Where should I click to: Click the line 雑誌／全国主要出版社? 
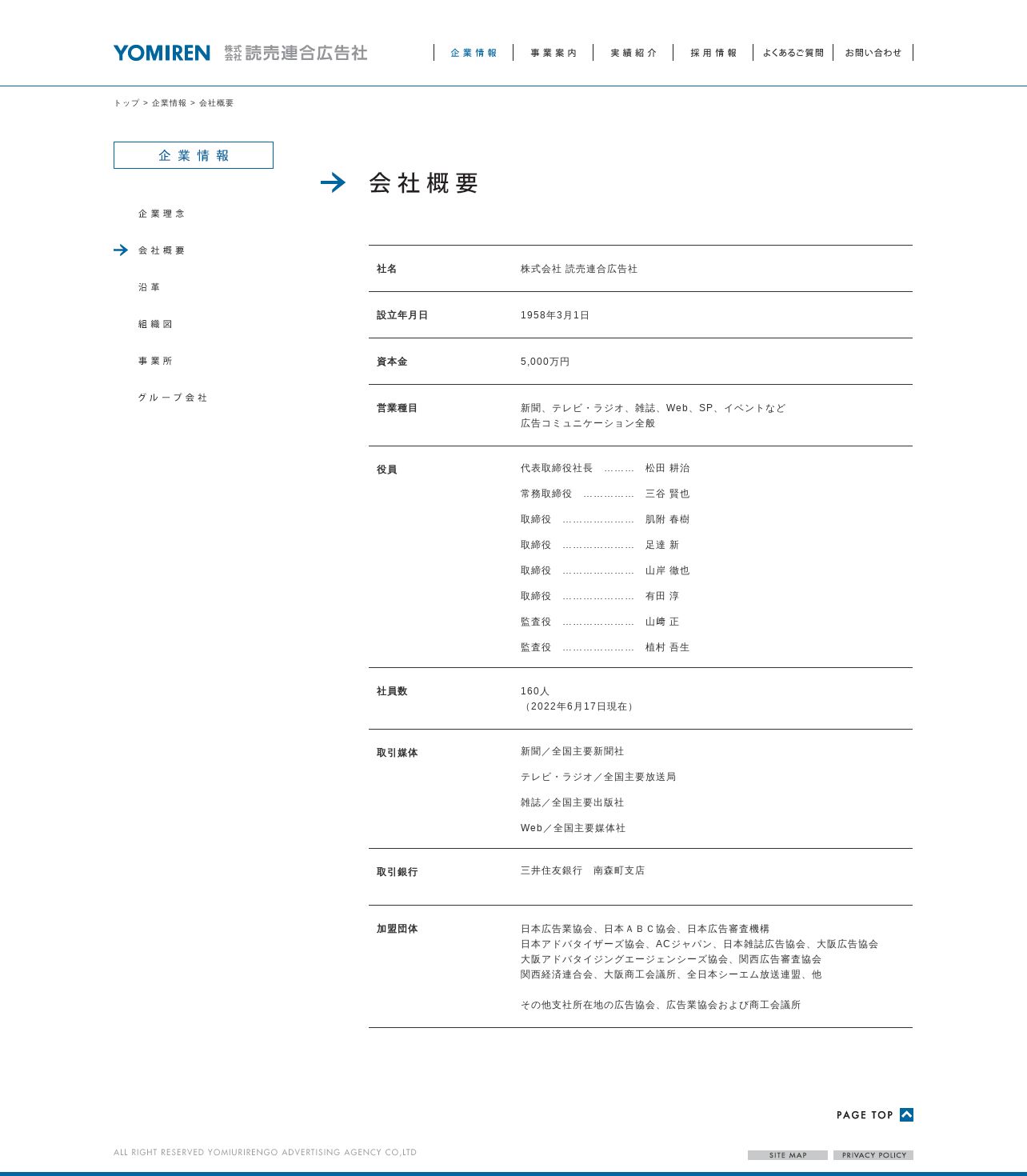click(573, 802)
